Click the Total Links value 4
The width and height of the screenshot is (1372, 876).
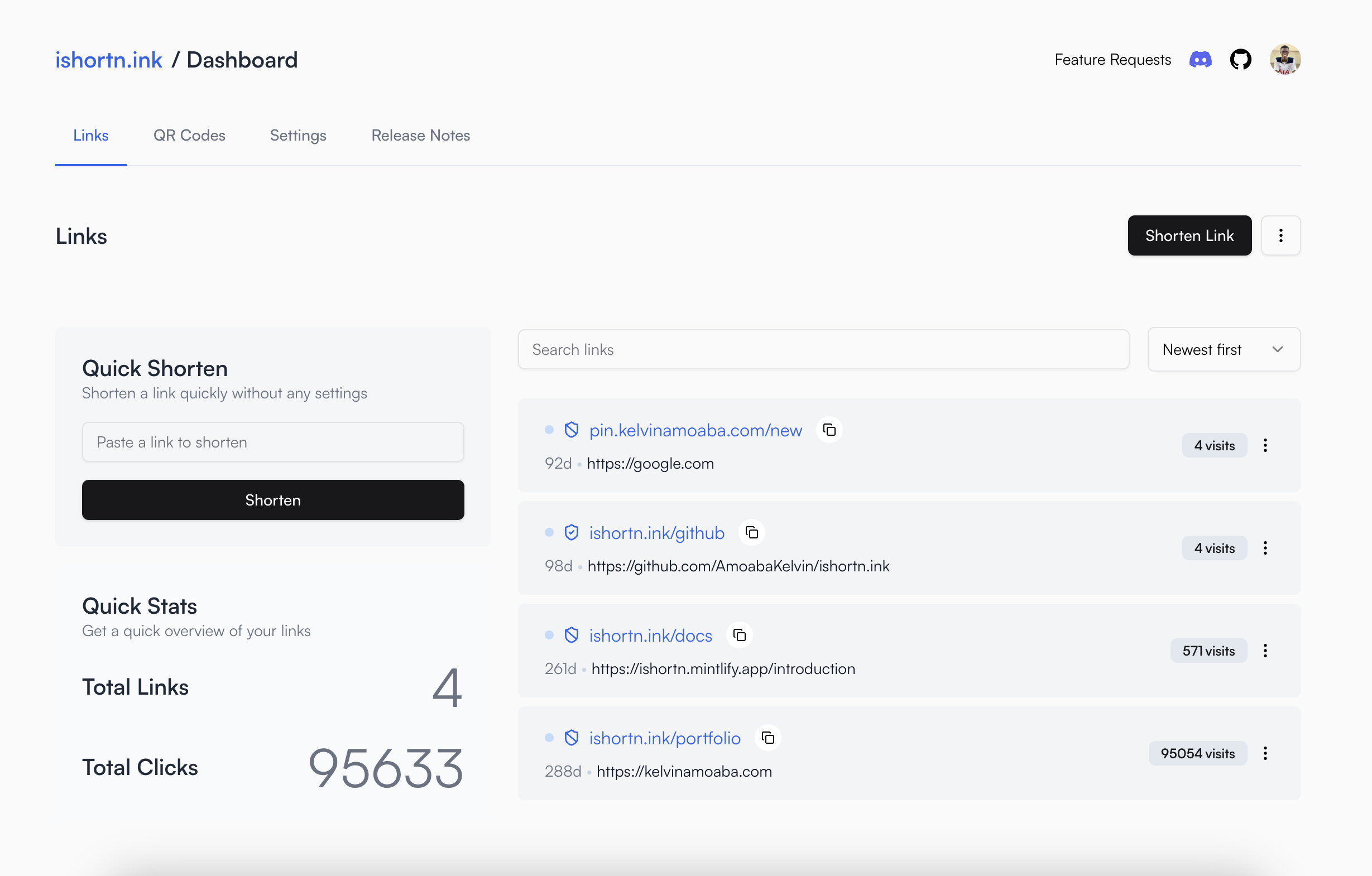point(447,687)
